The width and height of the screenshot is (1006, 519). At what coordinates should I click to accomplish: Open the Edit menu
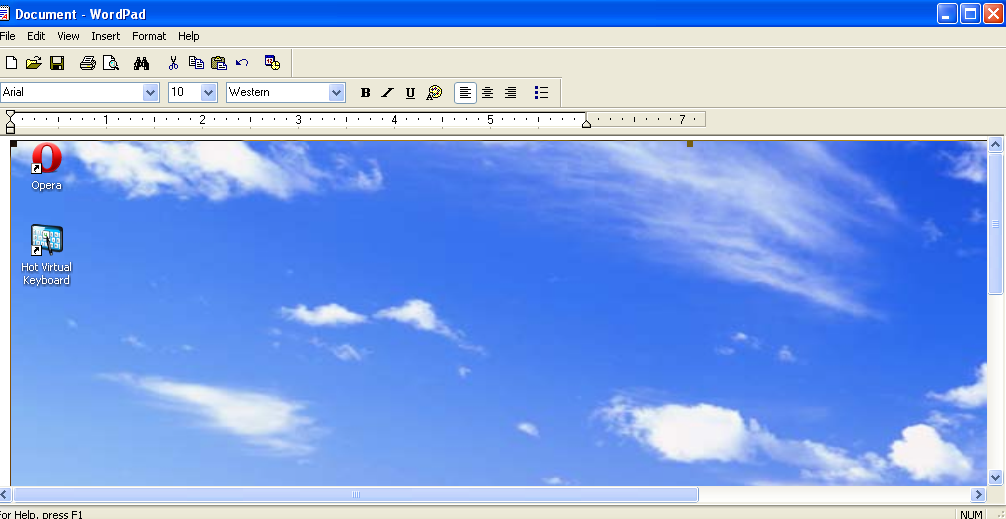[36, 36]
